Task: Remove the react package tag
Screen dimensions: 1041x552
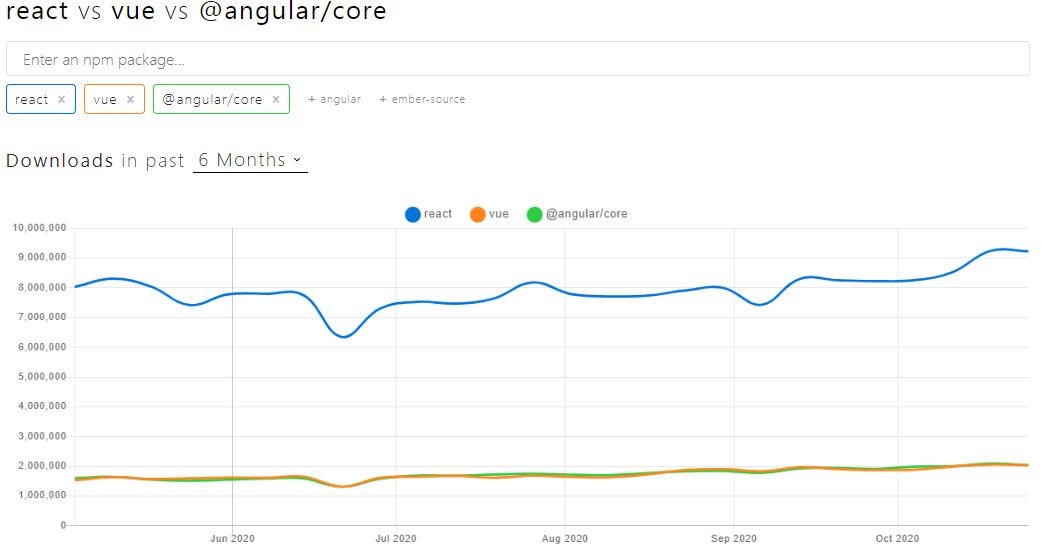Action: 62,100
